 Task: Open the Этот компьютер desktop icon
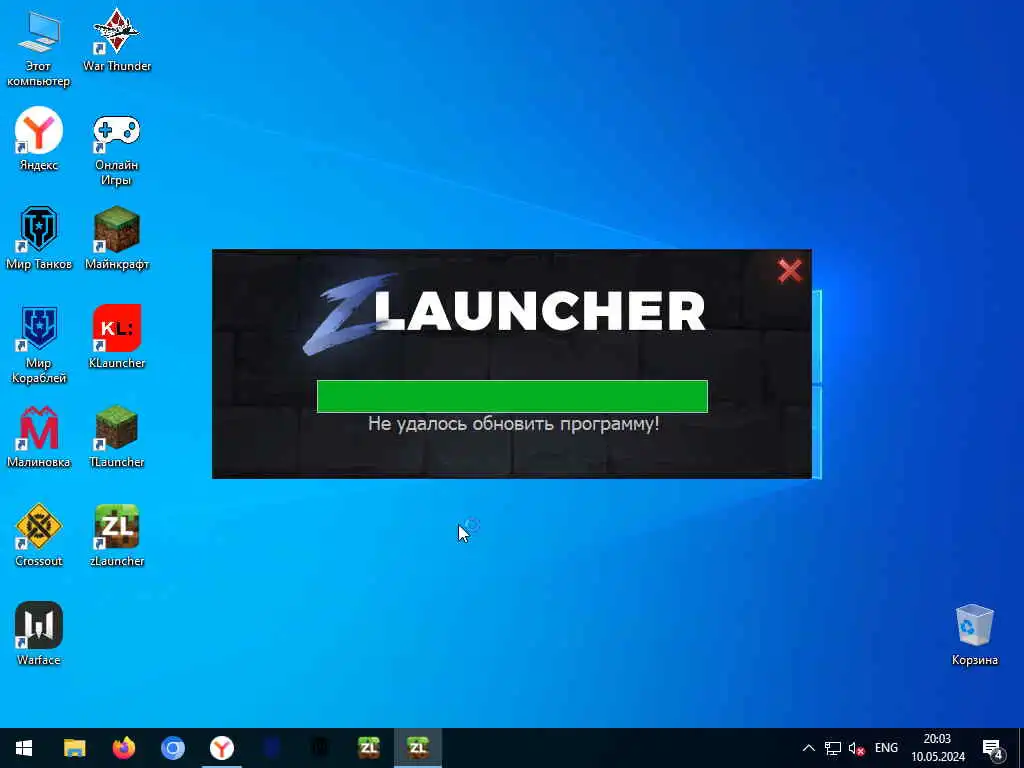39,49
